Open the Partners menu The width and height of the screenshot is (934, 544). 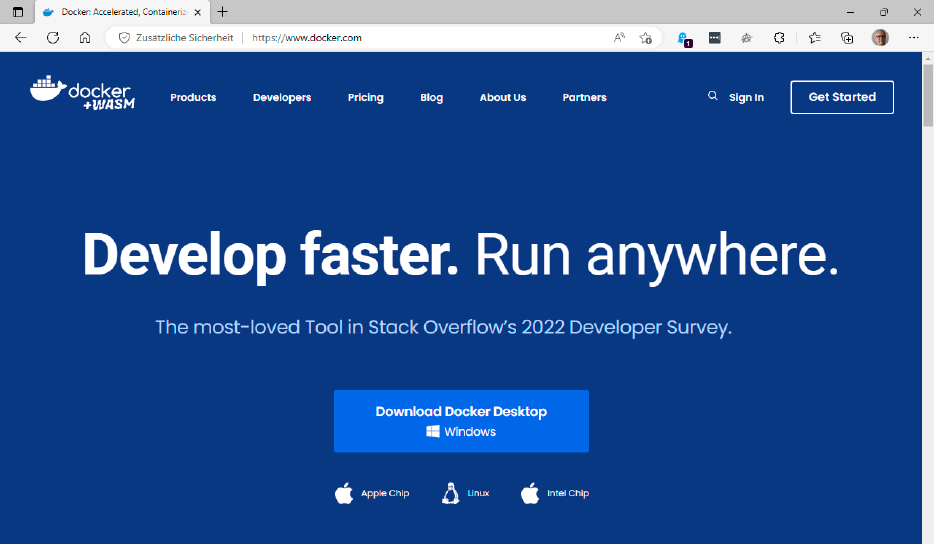[584, 97]
